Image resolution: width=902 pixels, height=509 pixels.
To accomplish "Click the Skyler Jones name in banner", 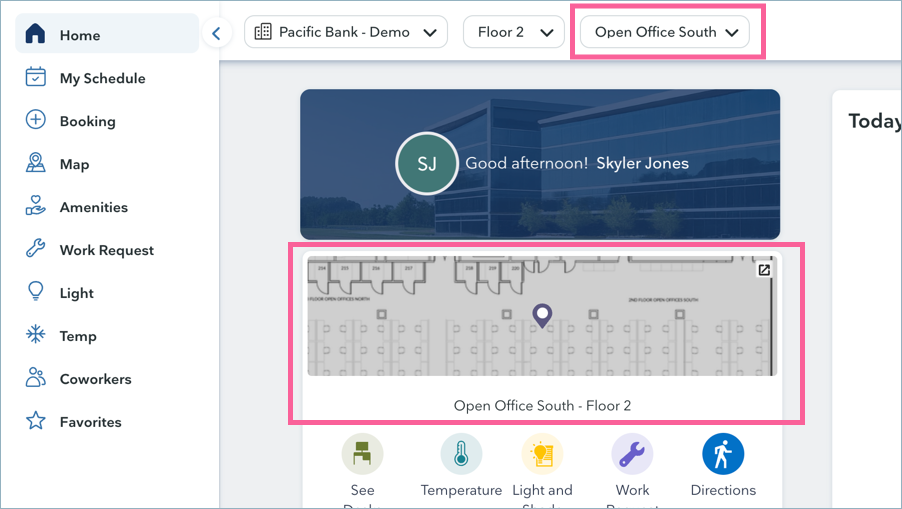I will coord(643,163).
